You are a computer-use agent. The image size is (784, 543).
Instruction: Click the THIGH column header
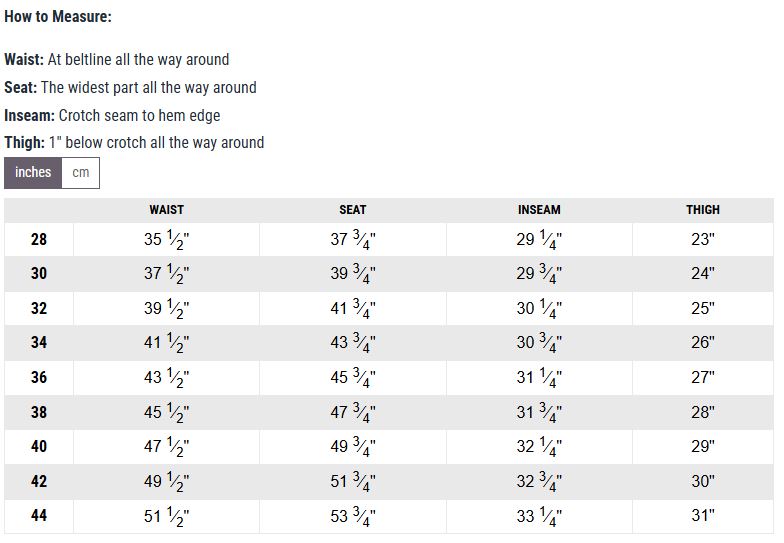[x=702, y=210]
